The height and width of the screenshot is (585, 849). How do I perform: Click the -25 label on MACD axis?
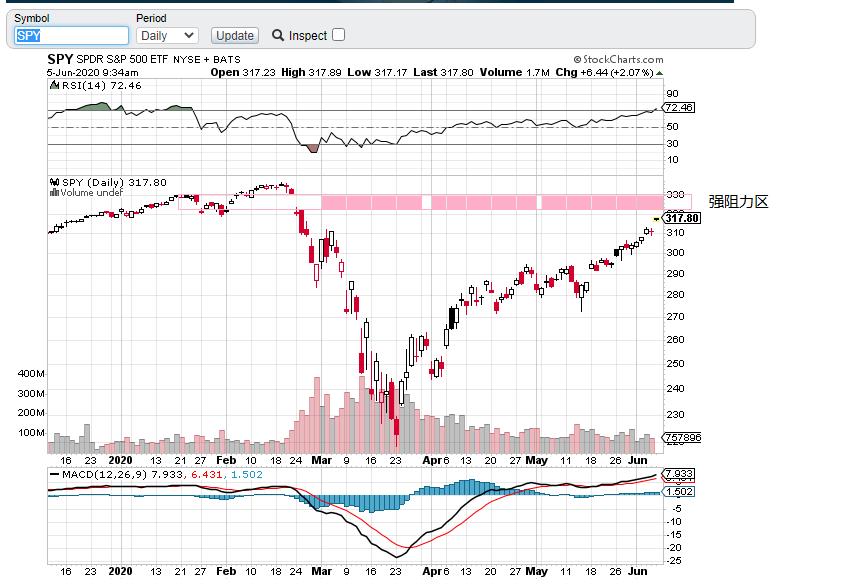(x=674, y=561)
